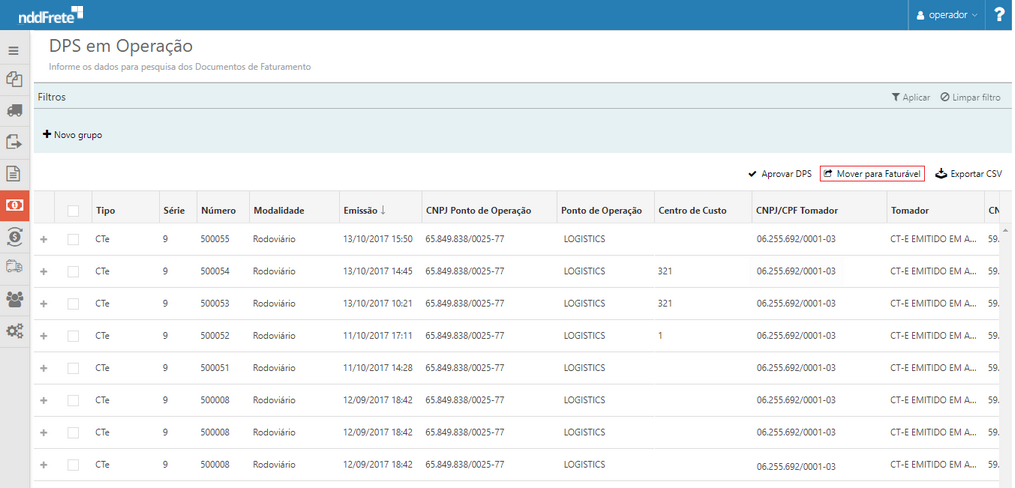Select all rows with the header checkbox

[x=73, y=211]
